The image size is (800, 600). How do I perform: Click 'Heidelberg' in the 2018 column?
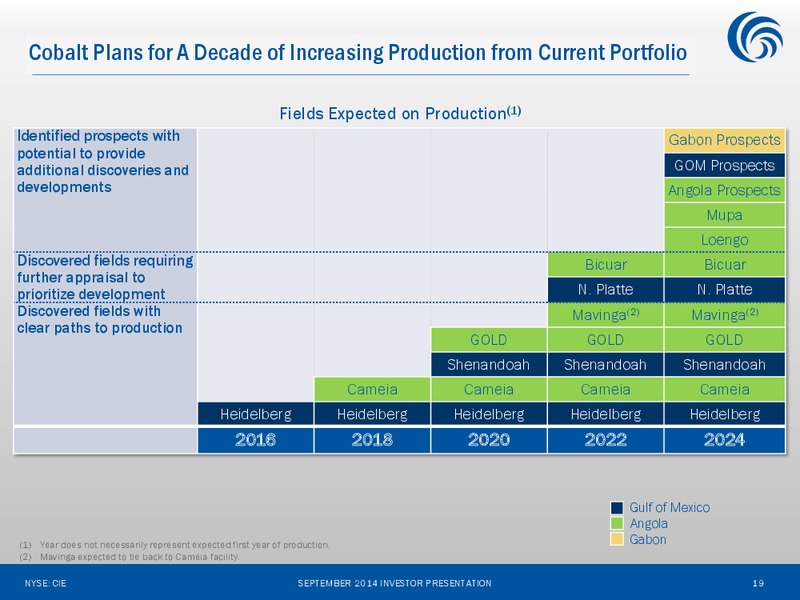point(372,414)
